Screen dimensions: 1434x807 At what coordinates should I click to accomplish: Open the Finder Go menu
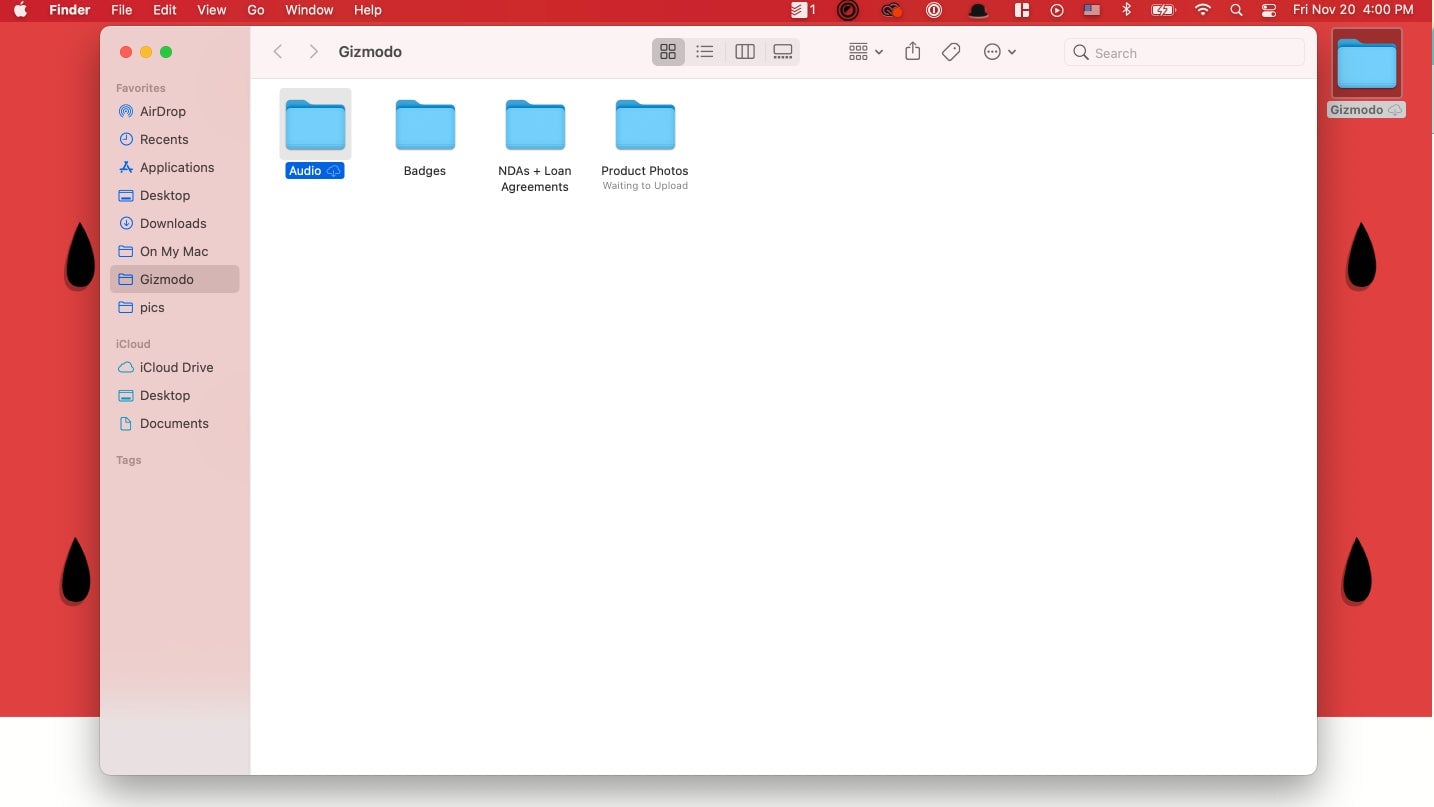255,10
